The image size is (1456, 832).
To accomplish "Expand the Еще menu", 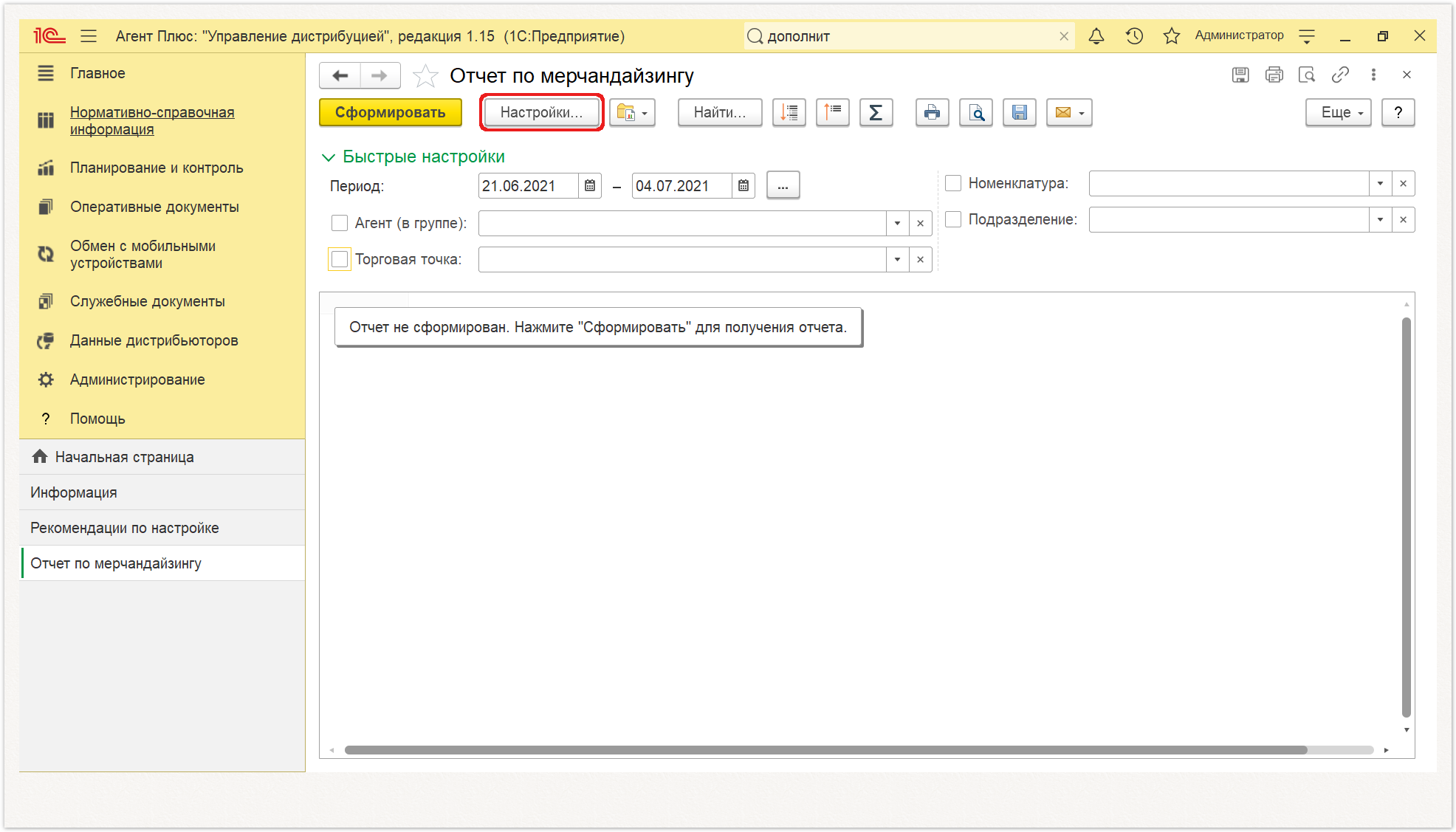I will pyautogui.click(x=1338, y=112).
